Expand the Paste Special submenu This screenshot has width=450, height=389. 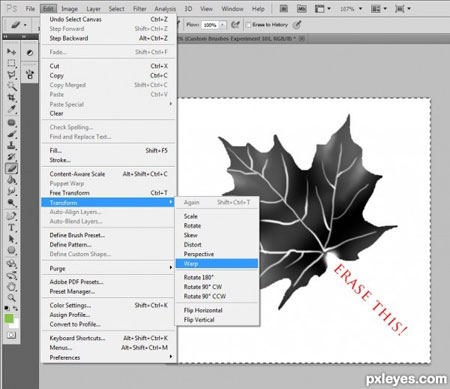pos(109,104)
